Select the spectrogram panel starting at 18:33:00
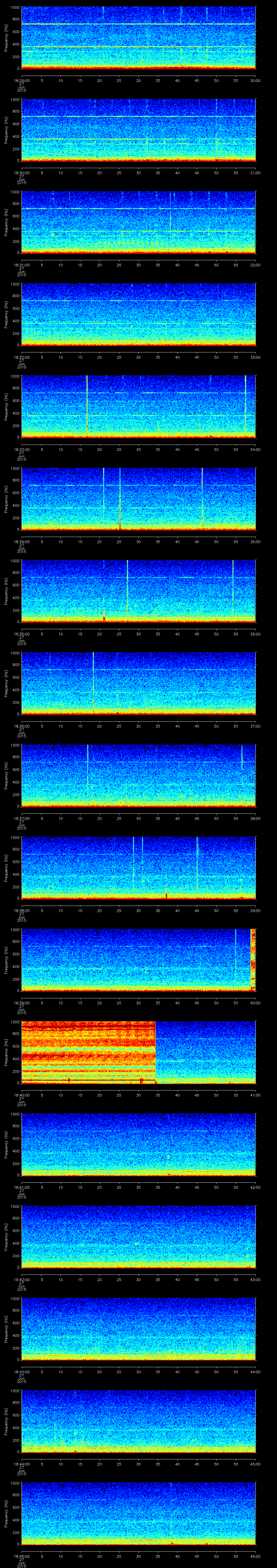The width and height of the screenshot is (277, 1568). [x=138, y=407]
